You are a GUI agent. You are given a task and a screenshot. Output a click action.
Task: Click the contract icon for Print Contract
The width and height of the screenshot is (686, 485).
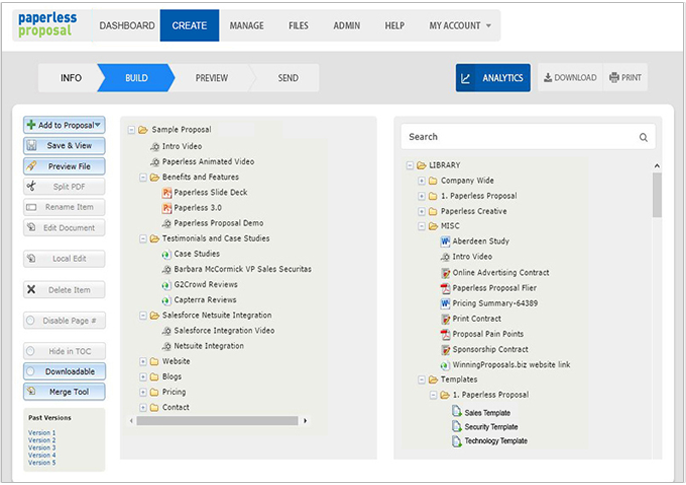(445, 319)
